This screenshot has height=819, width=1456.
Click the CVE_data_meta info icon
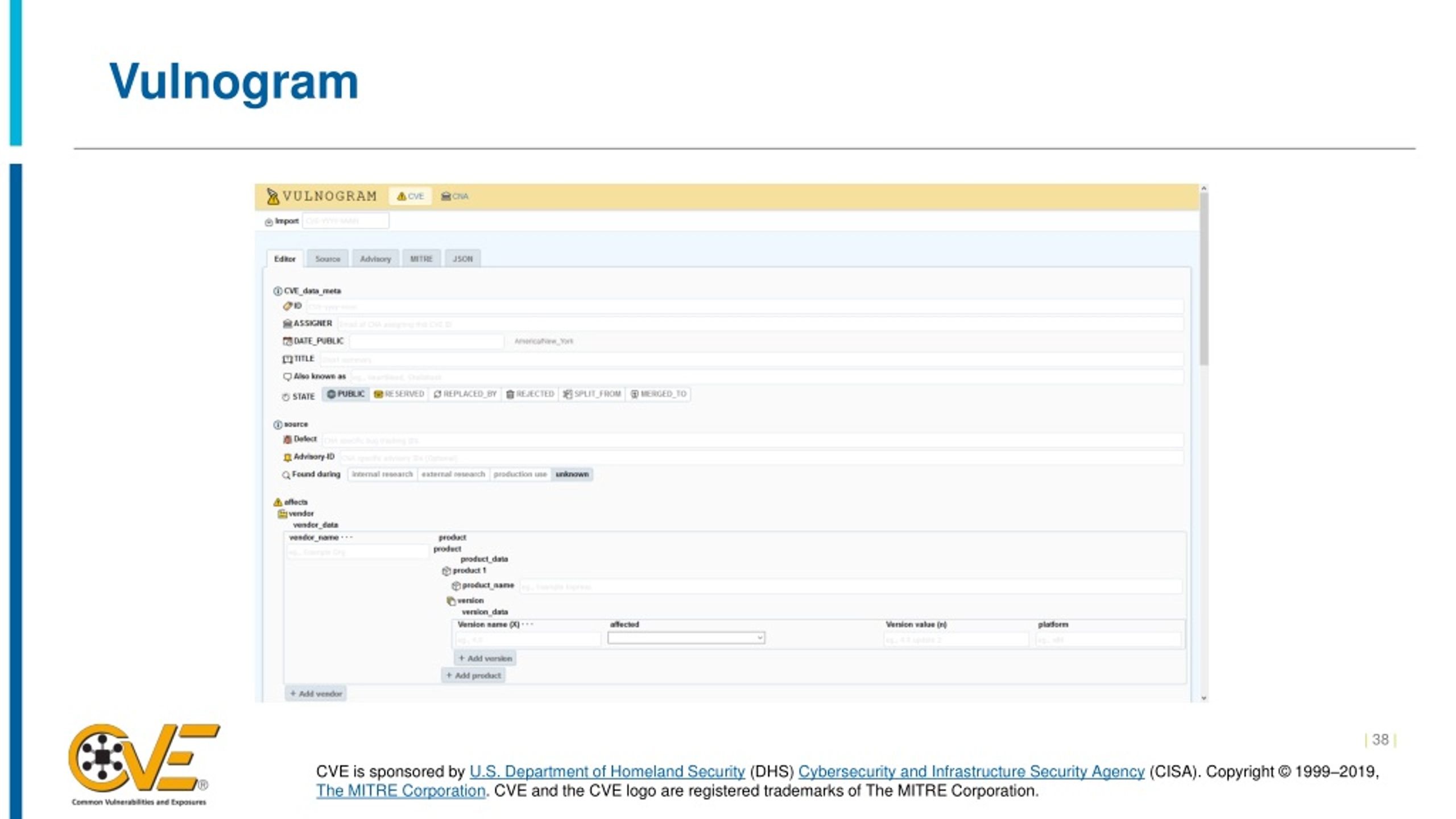[278, 291]
